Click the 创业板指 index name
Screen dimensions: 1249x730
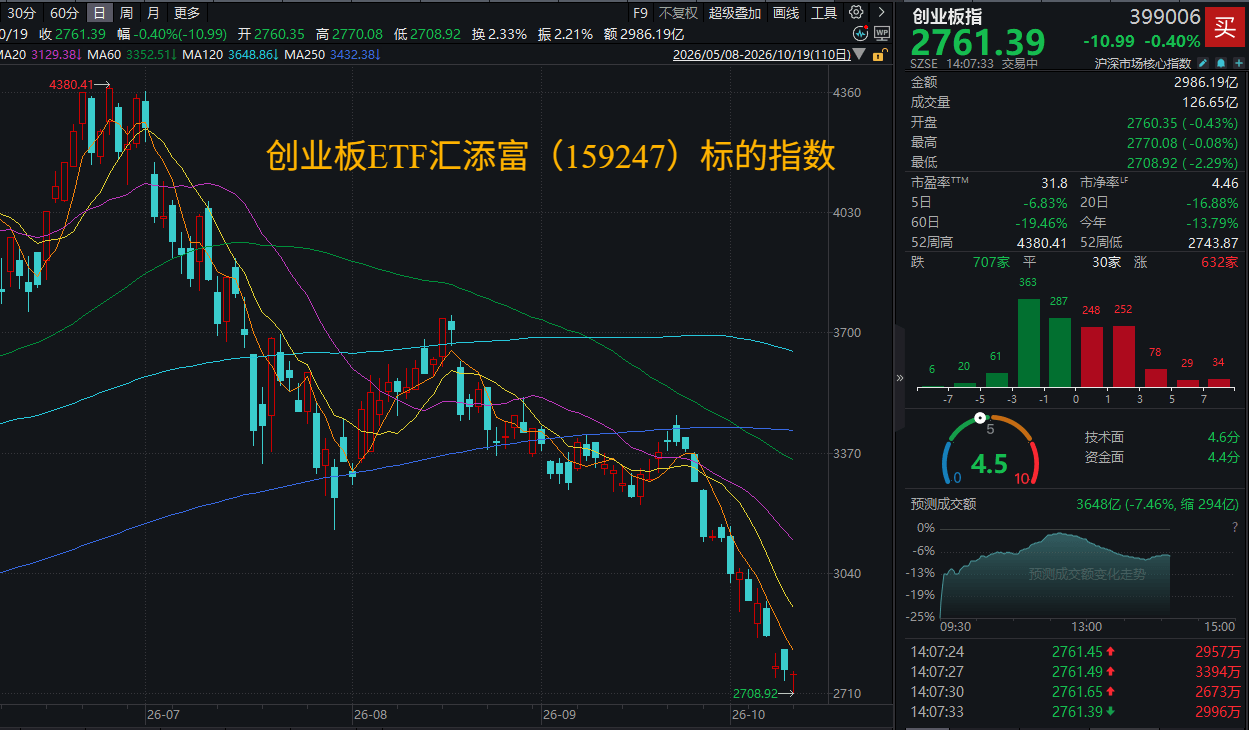(x=946, y=15)
